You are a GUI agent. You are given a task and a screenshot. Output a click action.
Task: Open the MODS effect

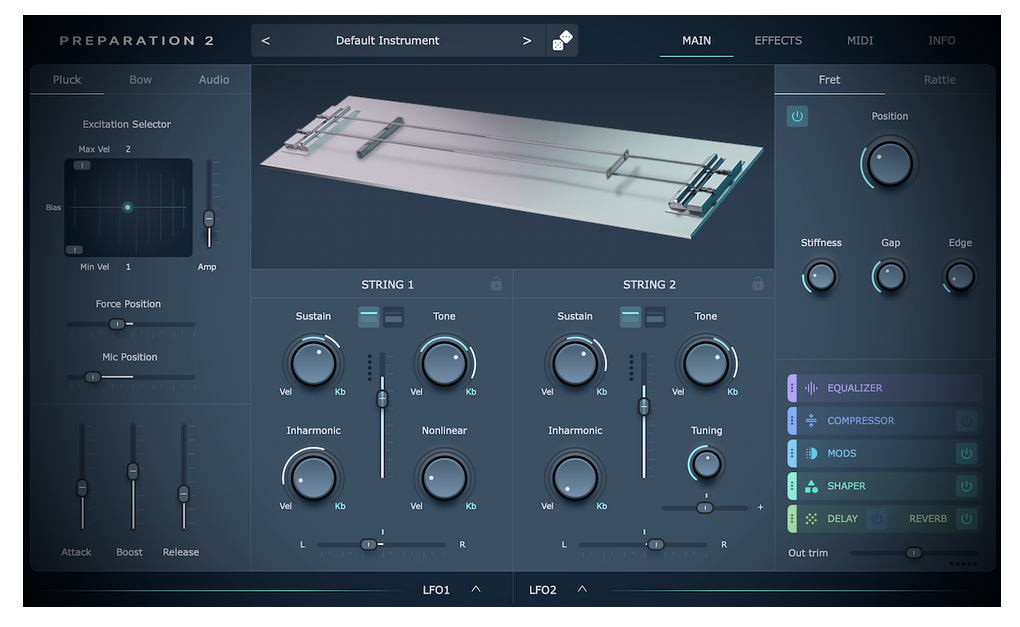click(842, 453)
